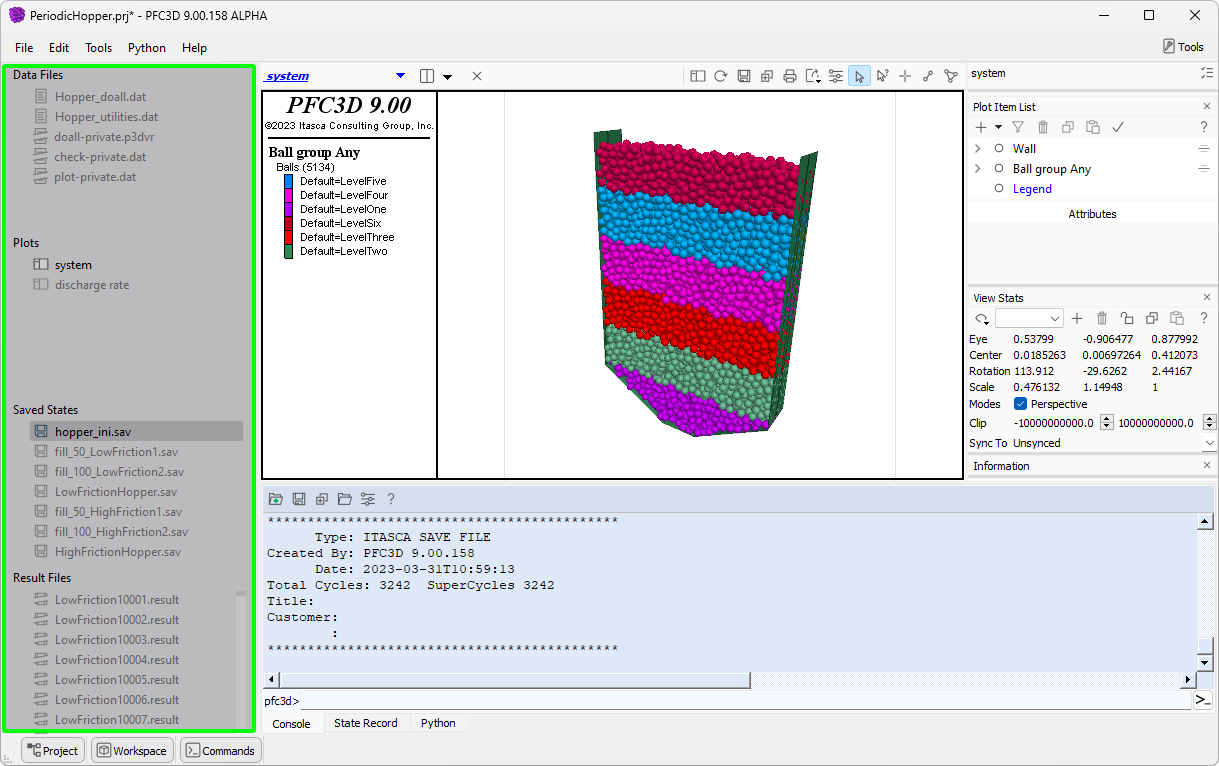Click the save floppy icon in console toolbar

298,499
